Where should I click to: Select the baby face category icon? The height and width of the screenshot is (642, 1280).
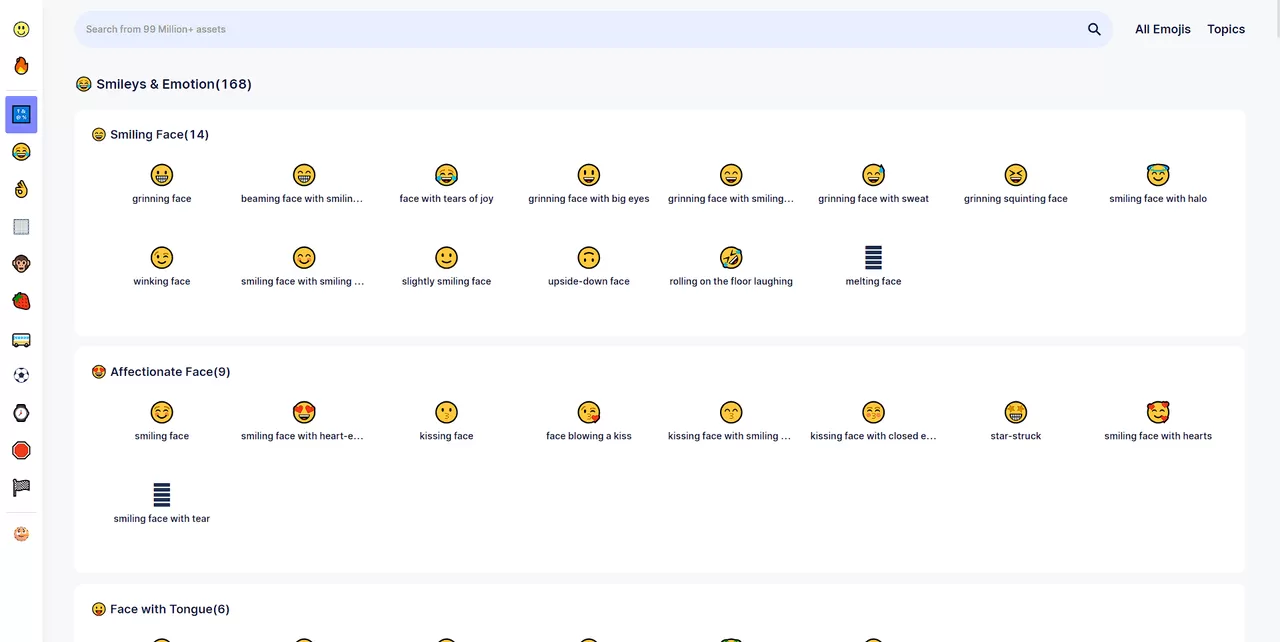21,533
